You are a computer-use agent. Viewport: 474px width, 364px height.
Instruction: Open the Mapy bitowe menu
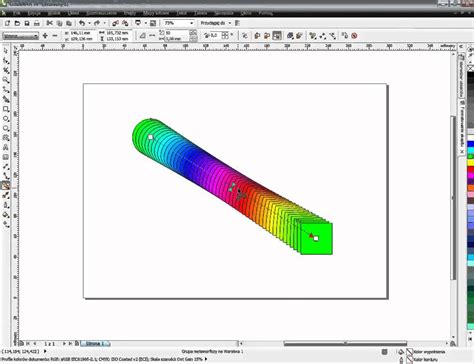tap(156, 13)
